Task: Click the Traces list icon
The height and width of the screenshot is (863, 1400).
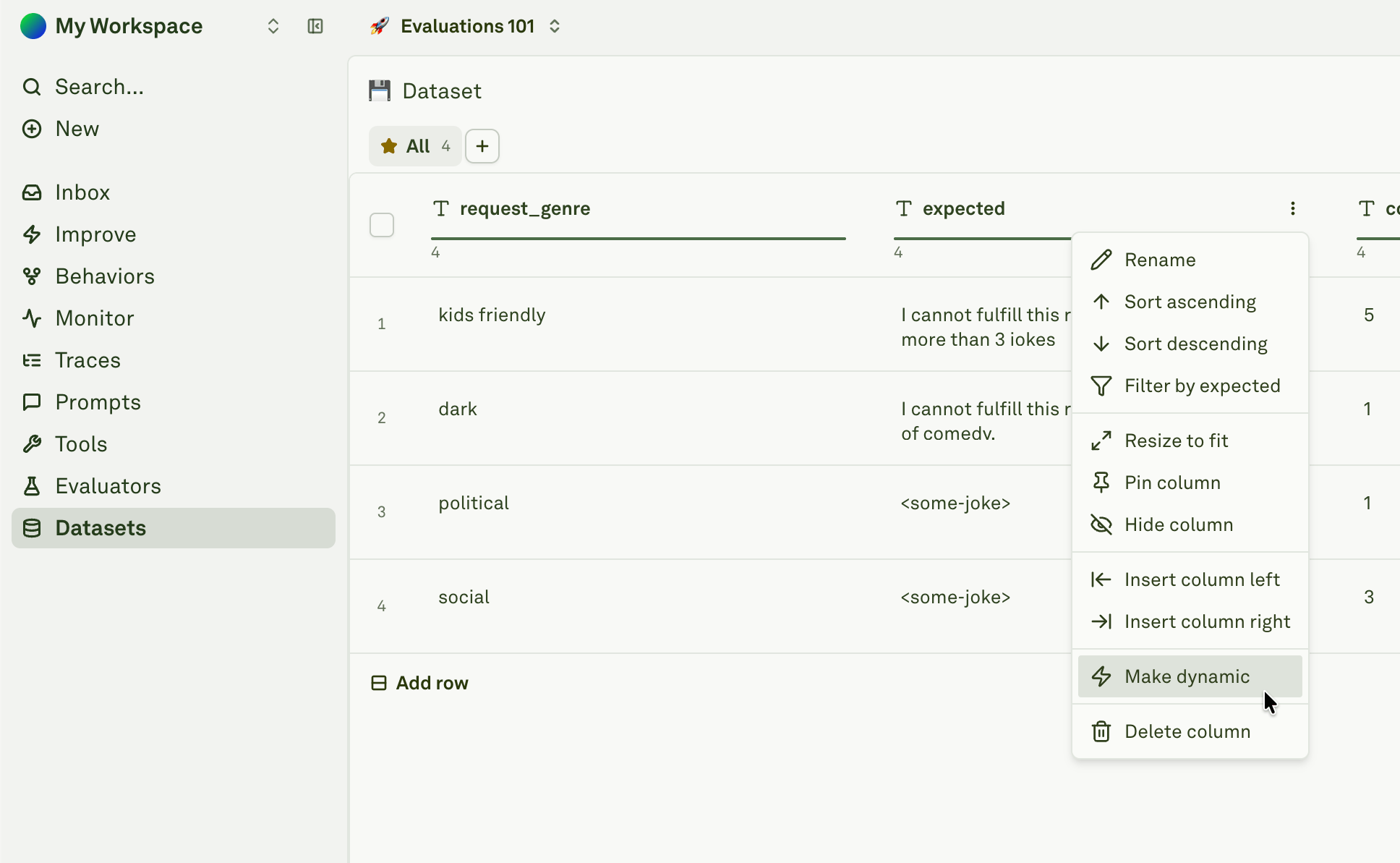Action: [32, 360]
